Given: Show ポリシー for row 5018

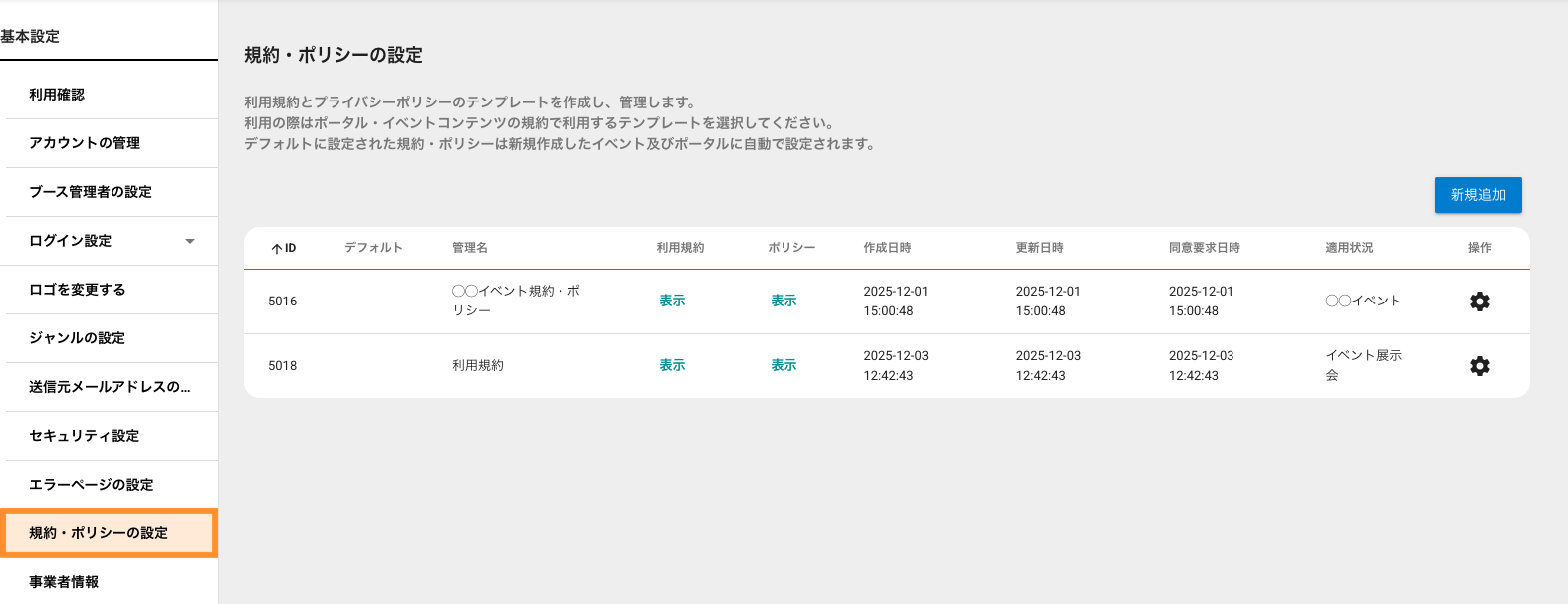Looking at the screenshot, I should tap(784, 365).
